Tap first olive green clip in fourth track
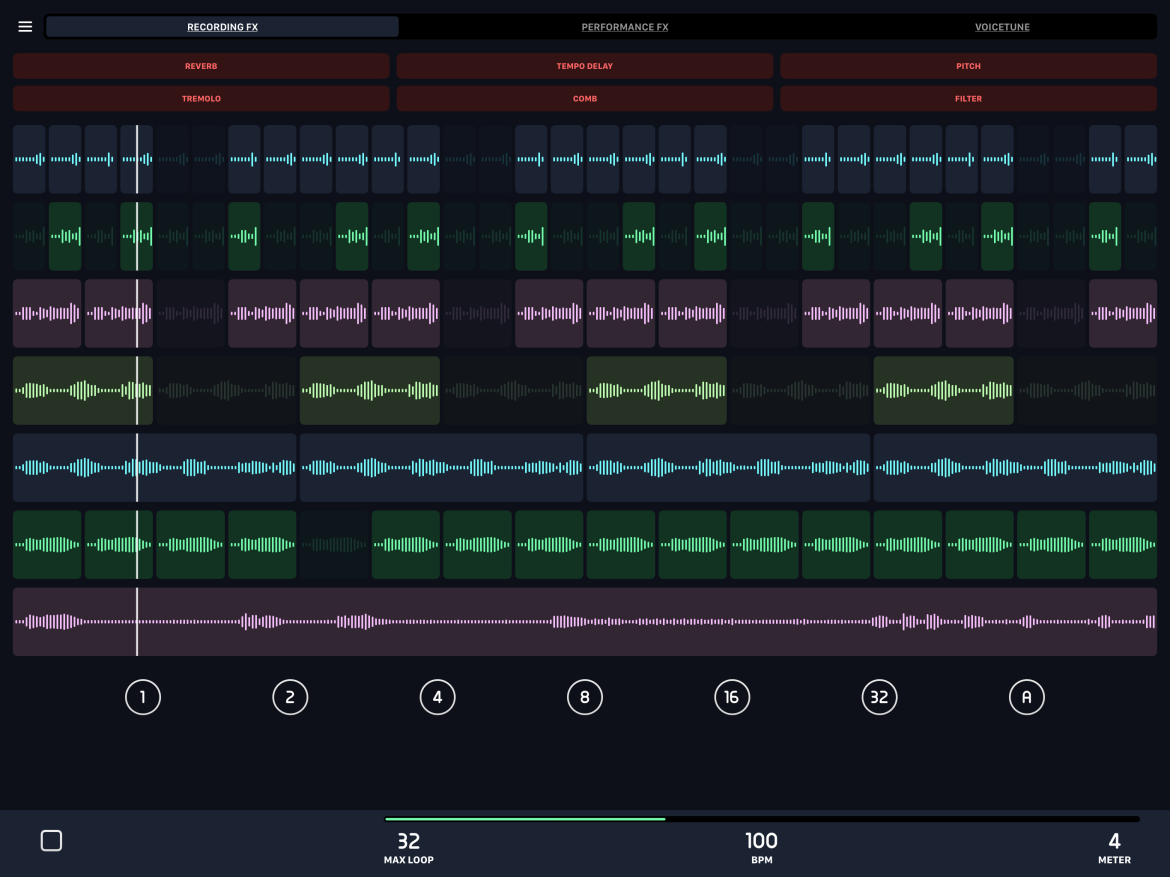This screenshot has width=1170, height=877. click(x=83, y=390)
